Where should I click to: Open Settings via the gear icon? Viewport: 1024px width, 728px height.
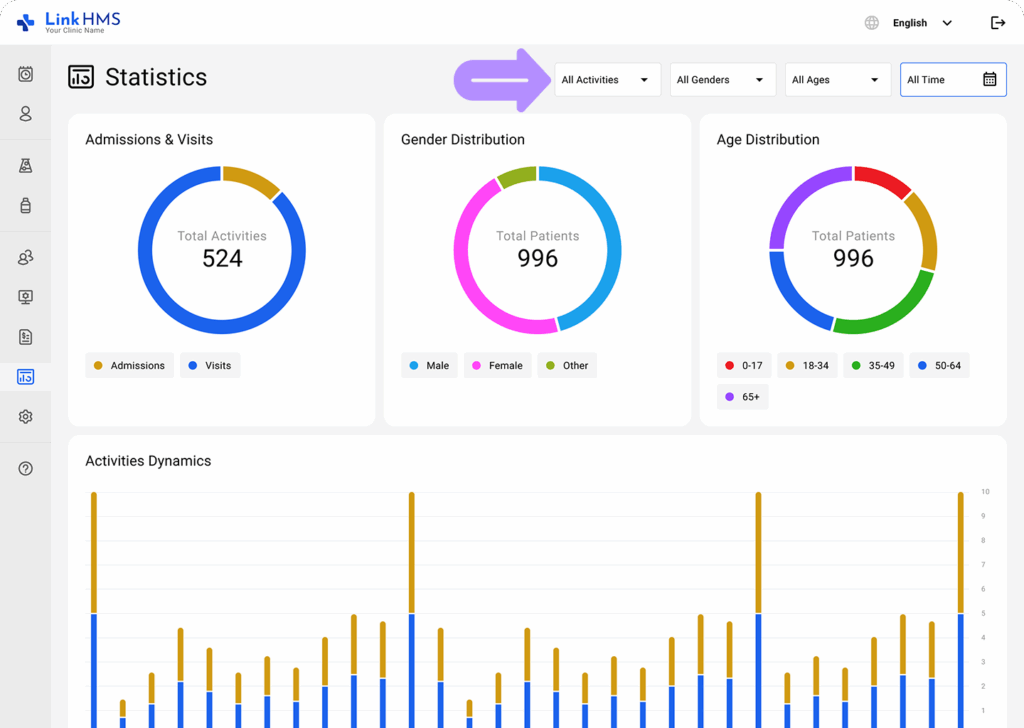tap(24, 416)
